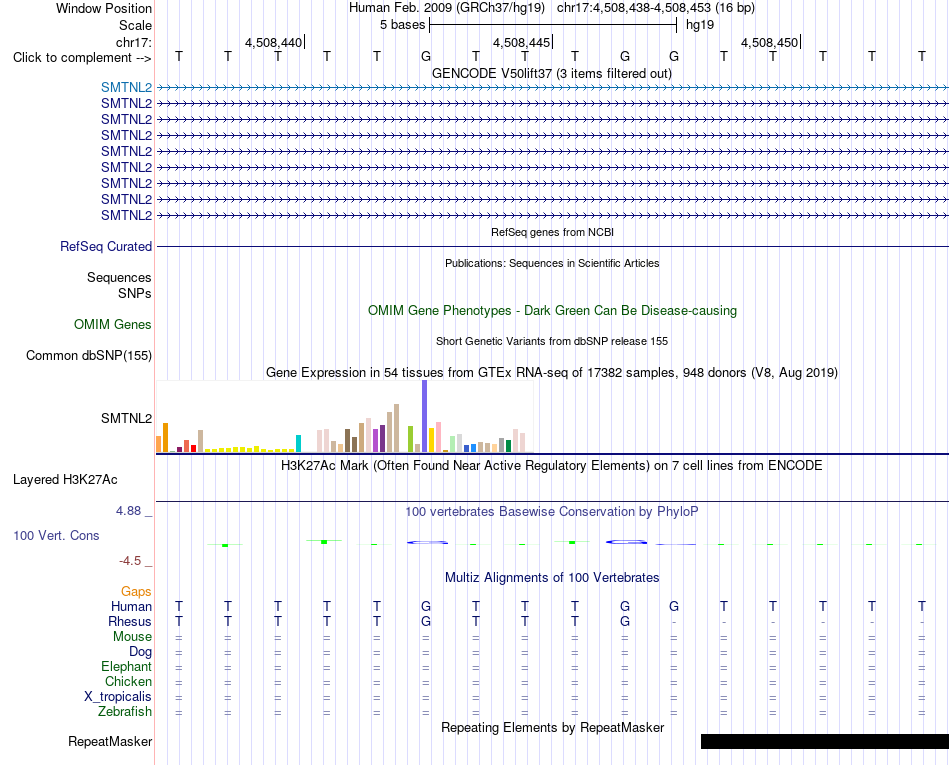Click 'Short Genetic Variants from dbSNP' title
The image size is (950, 765).
[x=552, y=341]
